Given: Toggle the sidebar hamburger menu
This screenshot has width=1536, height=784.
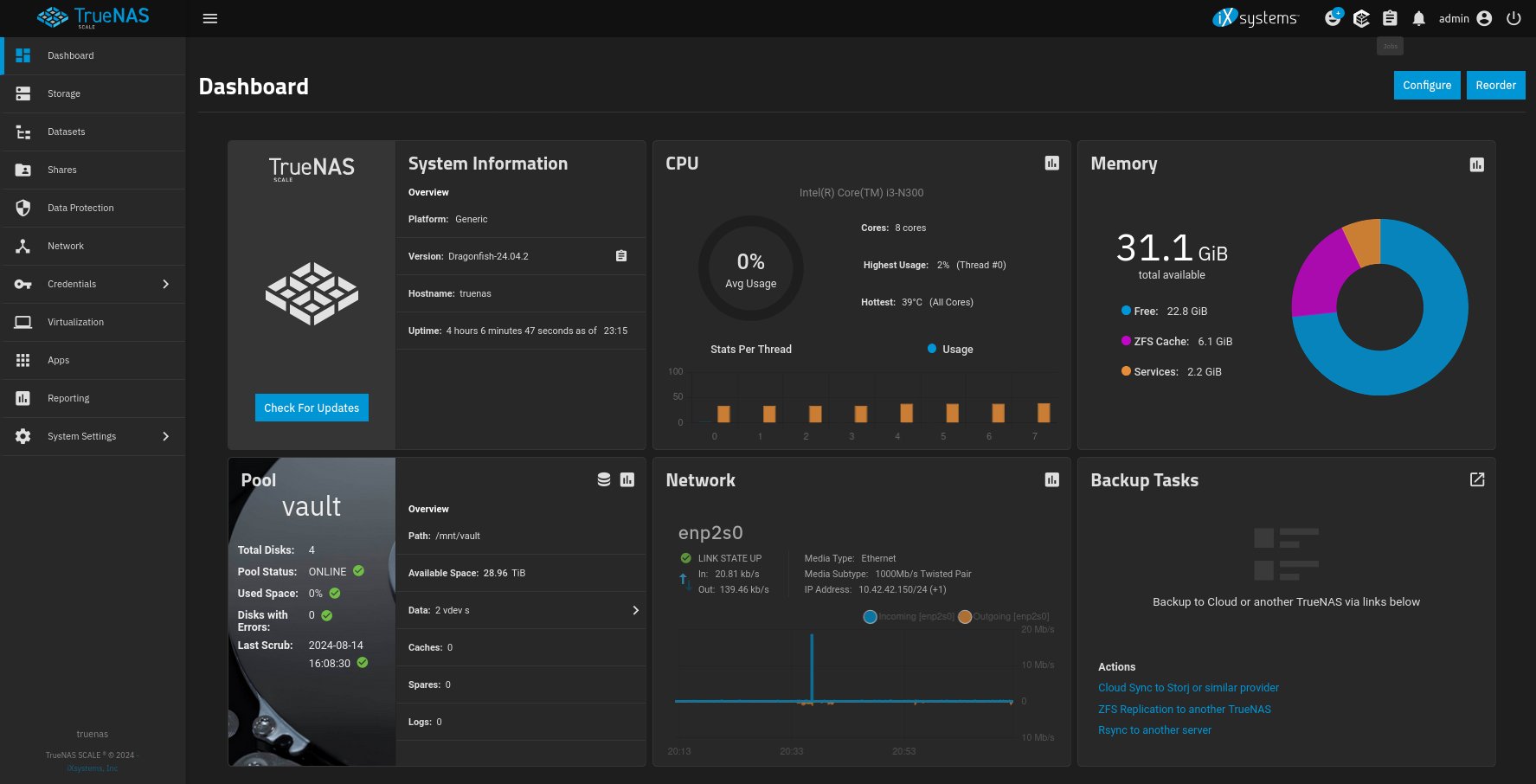Looking at the screenshot, I should coord(209,18).
